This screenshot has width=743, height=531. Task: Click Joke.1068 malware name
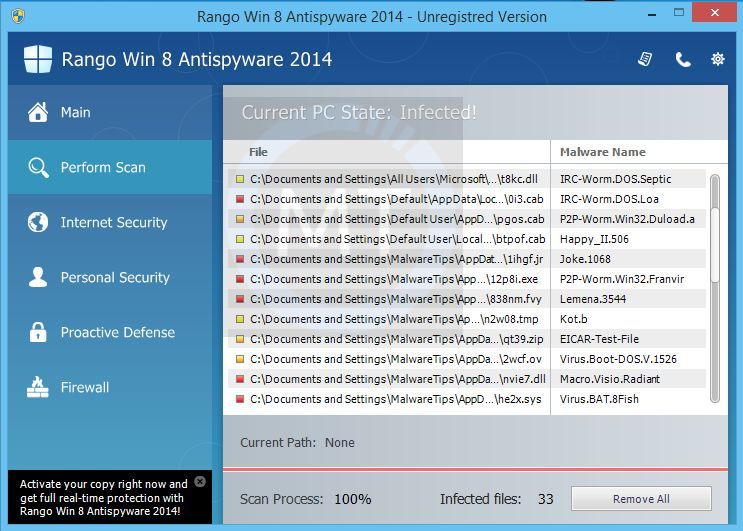585,259
